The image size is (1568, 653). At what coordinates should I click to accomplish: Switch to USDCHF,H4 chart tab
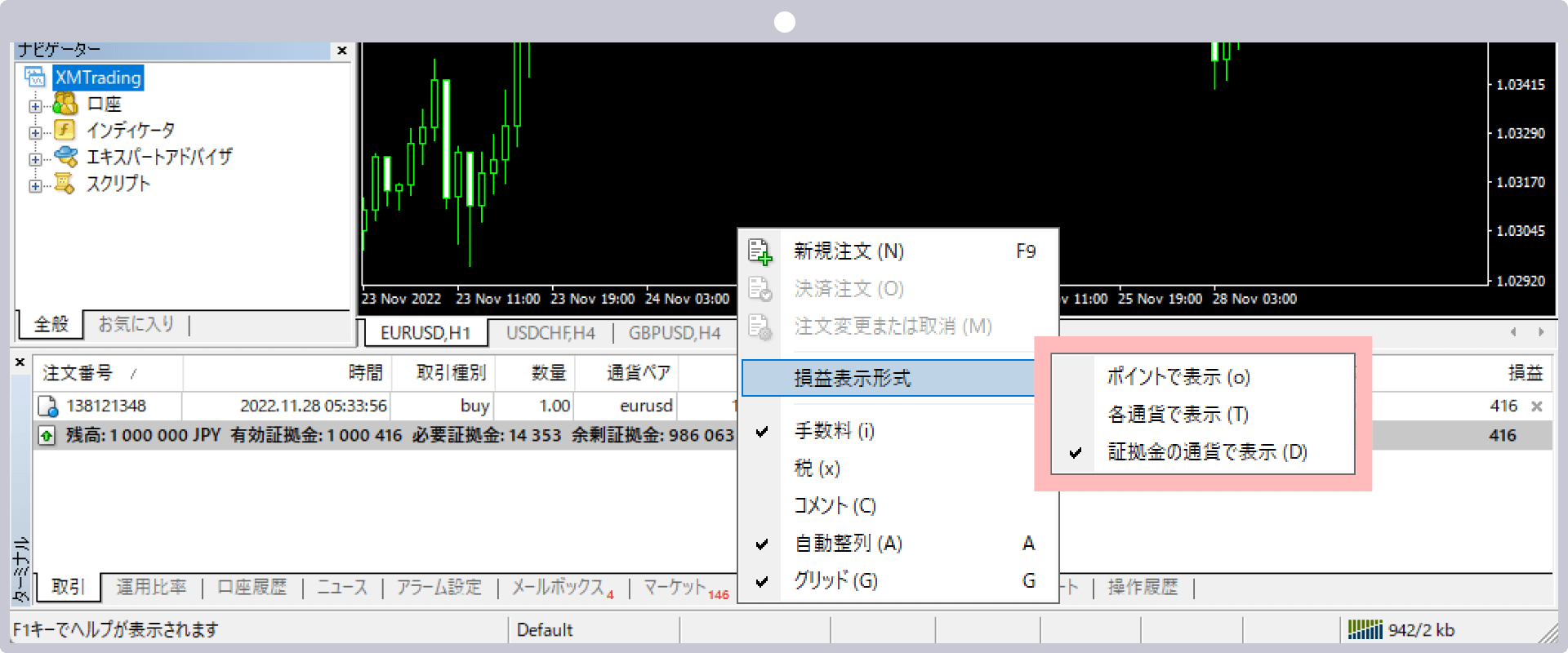point(550,333)
